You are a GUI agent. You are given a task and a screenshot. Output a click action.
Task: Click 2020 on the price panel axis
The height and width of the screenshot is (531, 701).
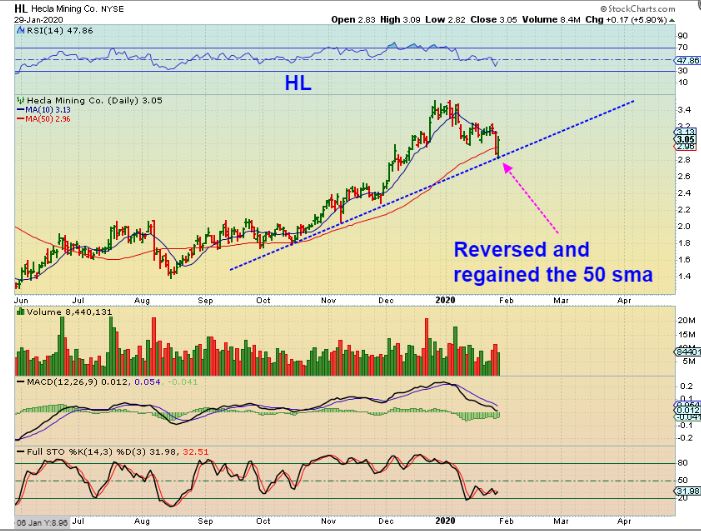click(445, 300)
